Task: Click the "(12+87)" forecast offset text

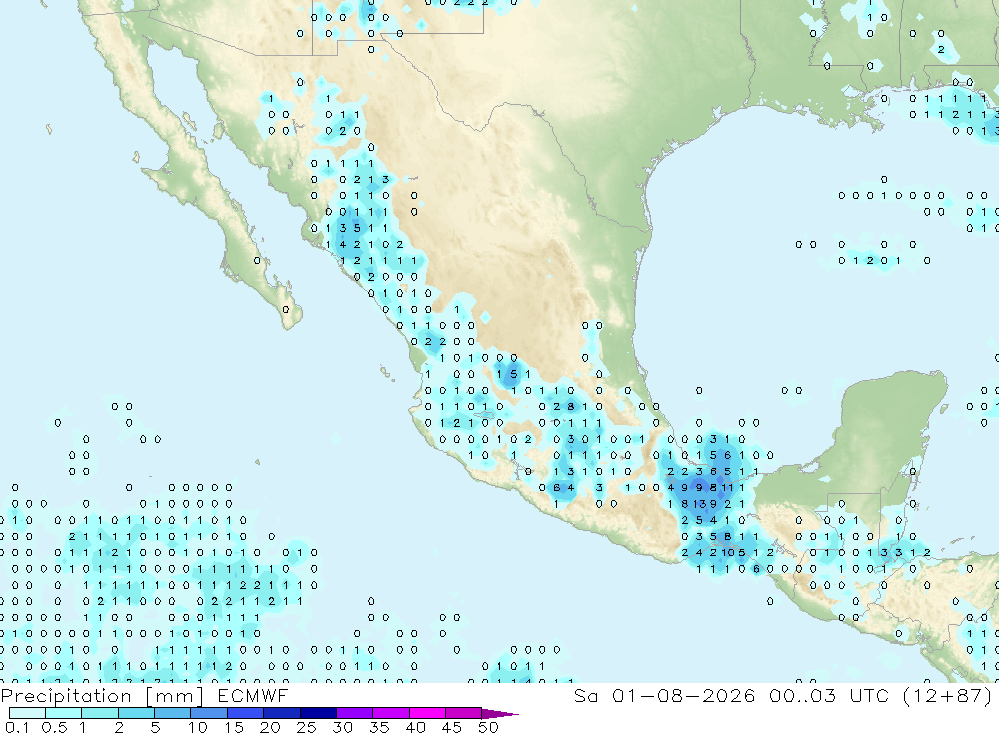Action: click(x=948, y=695)
